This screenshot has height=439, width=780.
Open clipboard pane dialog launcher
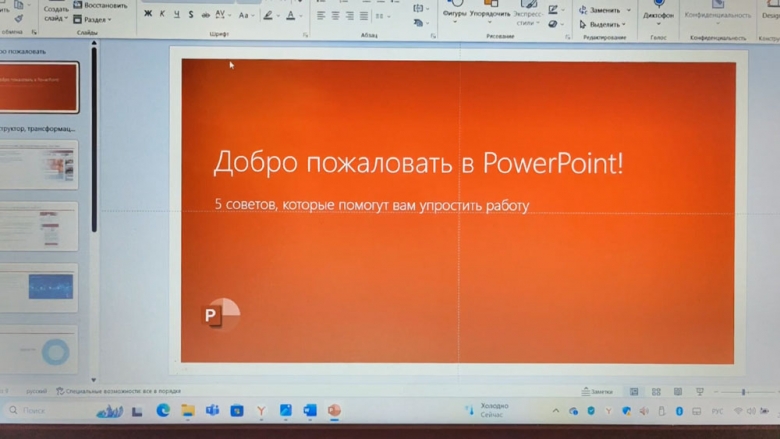pos(34,32)
